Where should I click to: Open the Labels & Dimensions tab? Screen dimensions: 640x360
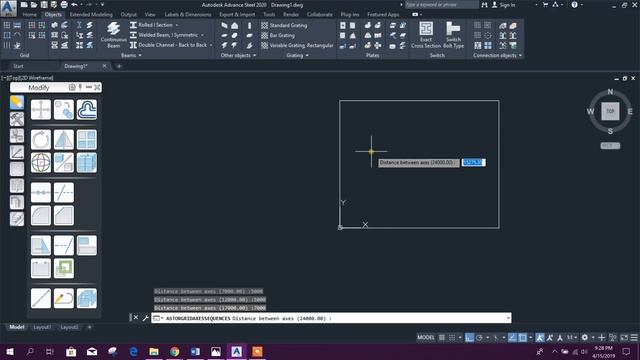[188, 14]
